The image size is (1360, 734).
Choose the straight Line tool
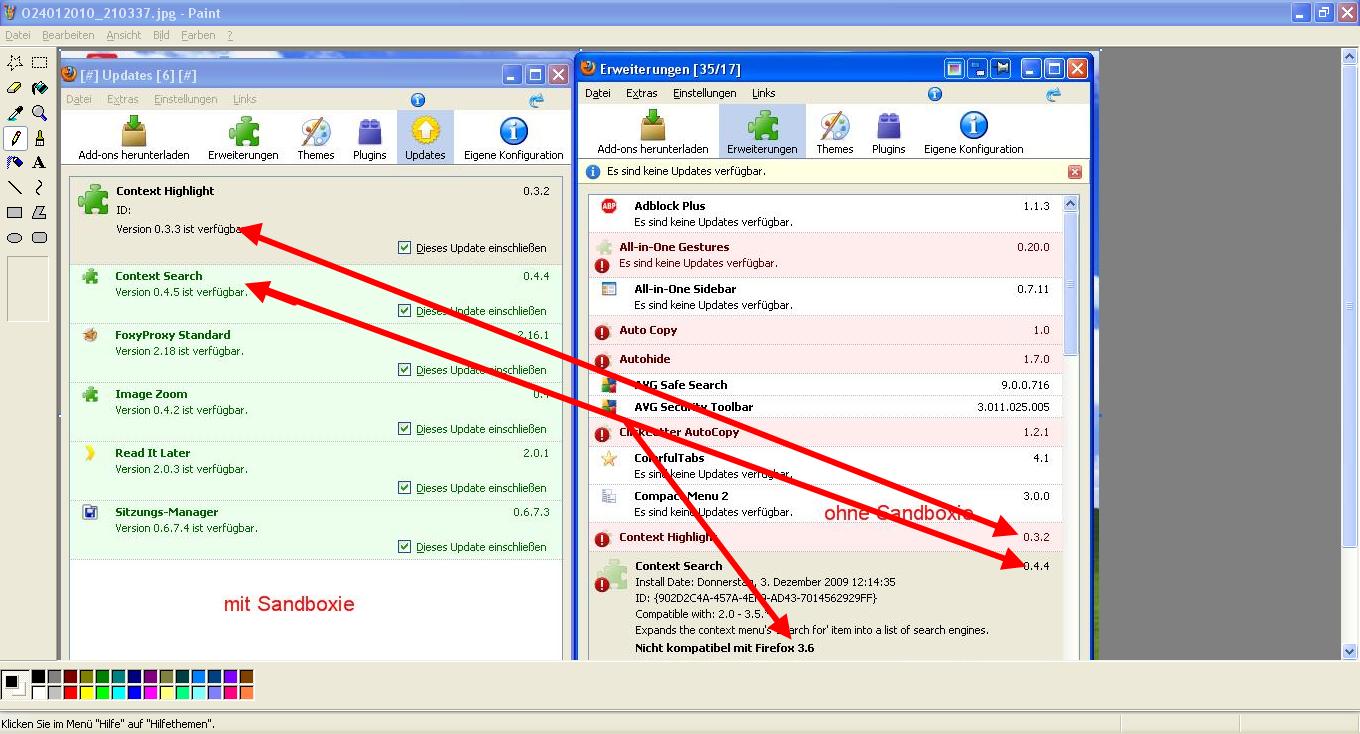click(15, 188)
